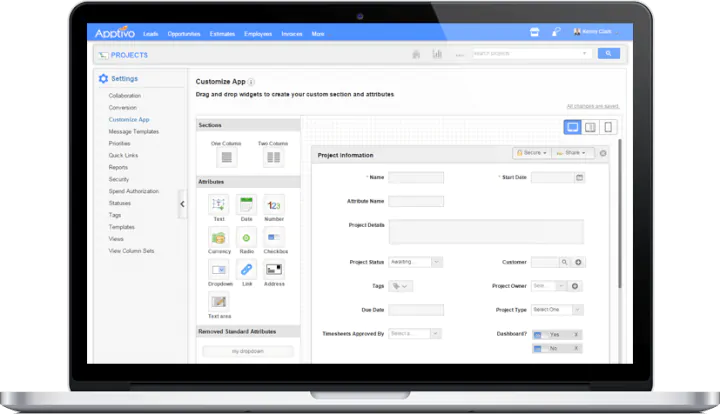The height and width of the screenshot is (414, 720).
Task: Click the Name input field
Action: [416, 177]
